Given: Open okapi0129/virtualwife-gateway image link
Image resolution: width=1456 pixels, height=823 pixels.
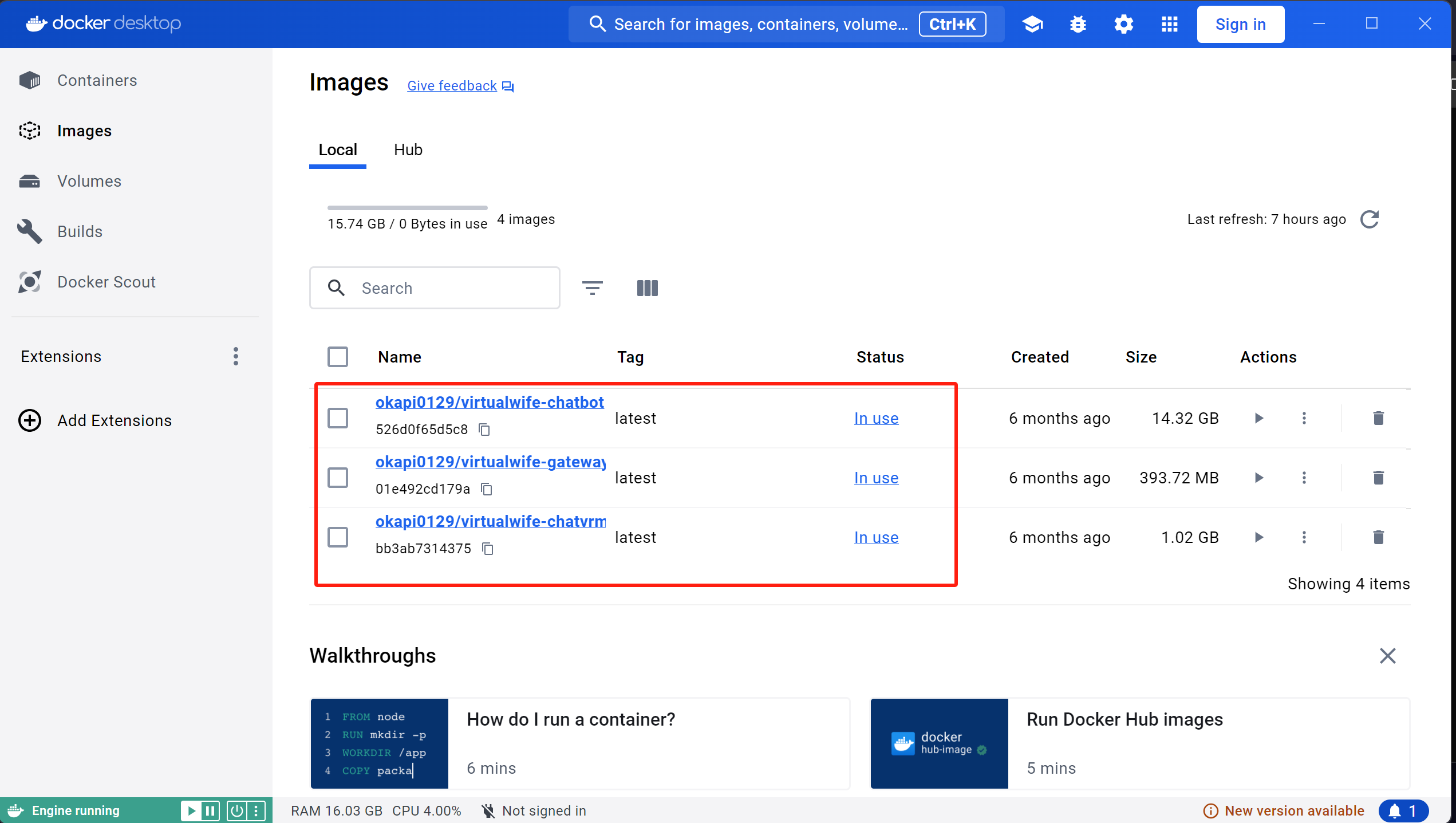Looking at the screenshot, I should pyautogui.click(x=491, y=462).
